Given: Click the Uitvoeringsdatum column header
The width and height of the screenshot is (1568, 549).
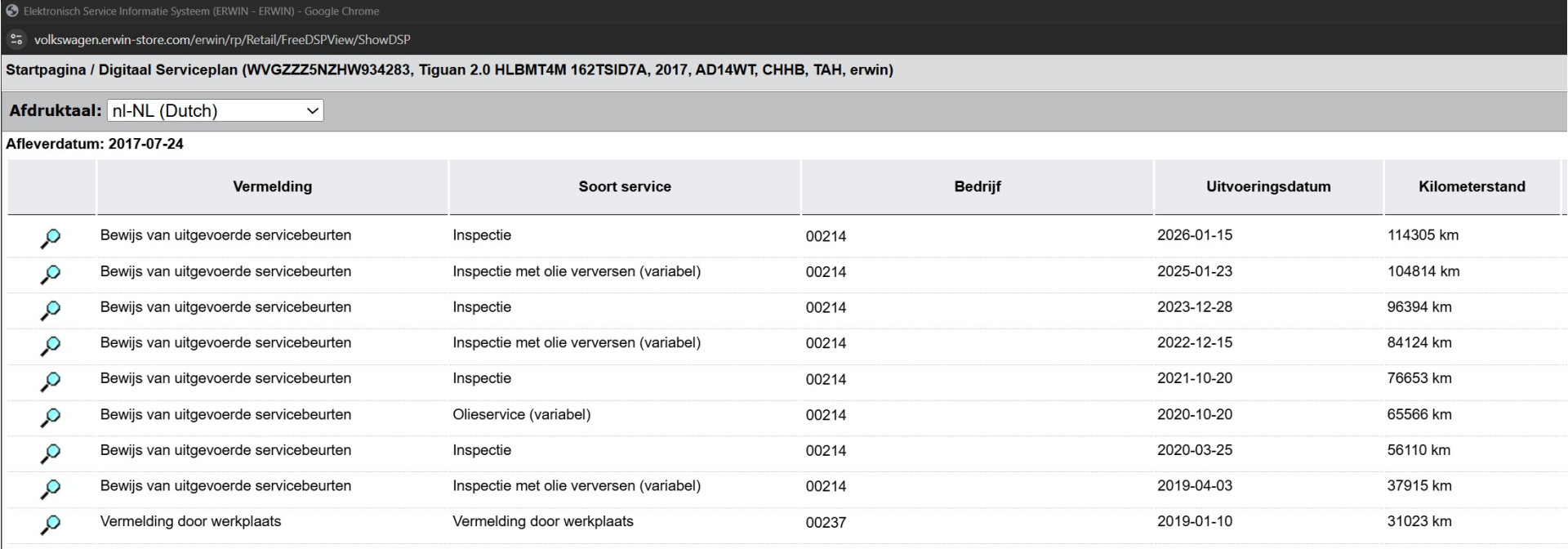Looking at the screenshot, I should pos(1267,186).
